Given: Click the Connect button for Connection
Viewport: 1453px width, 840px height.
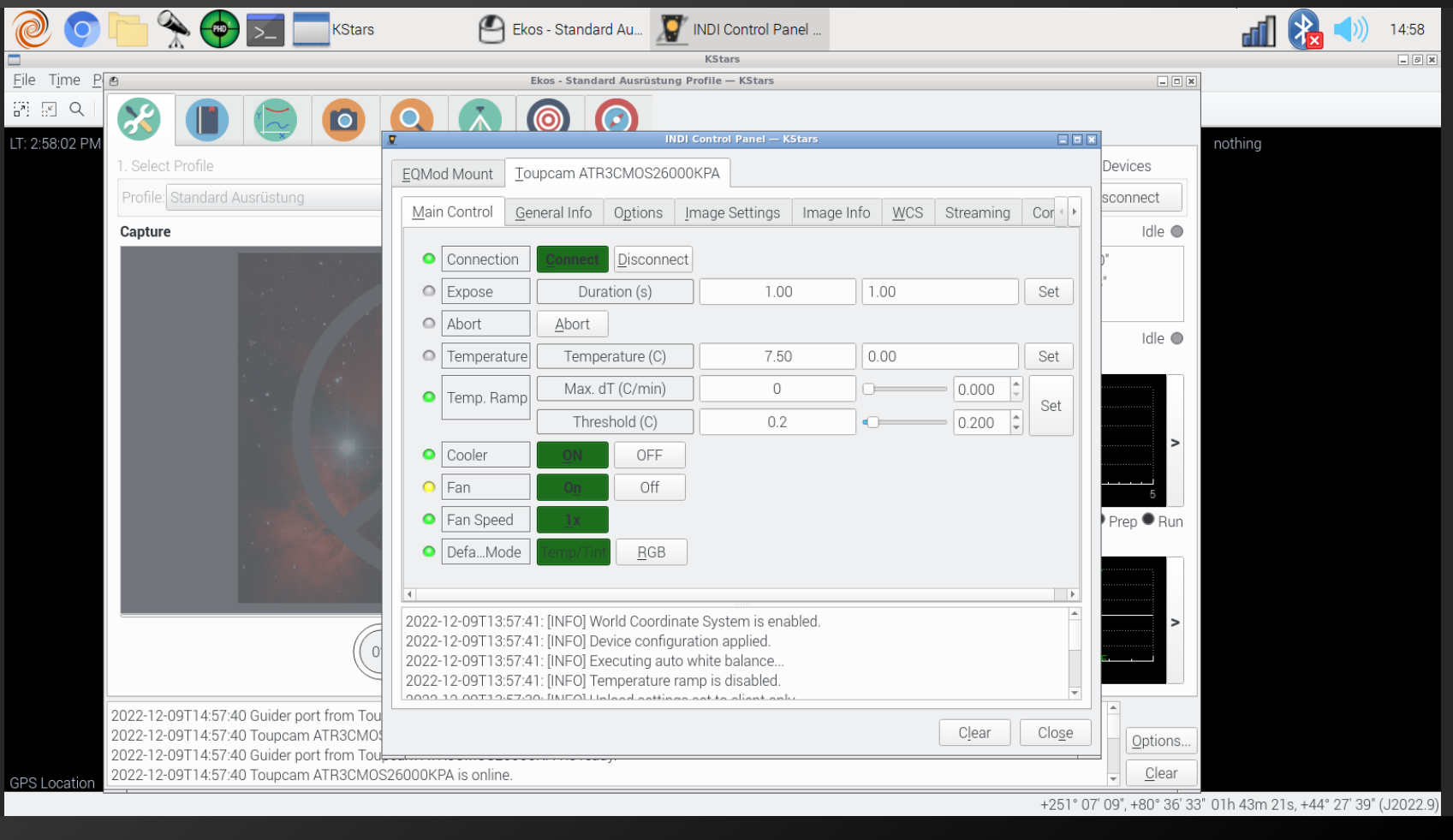Looking at the screenshot, I should (572, 259).
